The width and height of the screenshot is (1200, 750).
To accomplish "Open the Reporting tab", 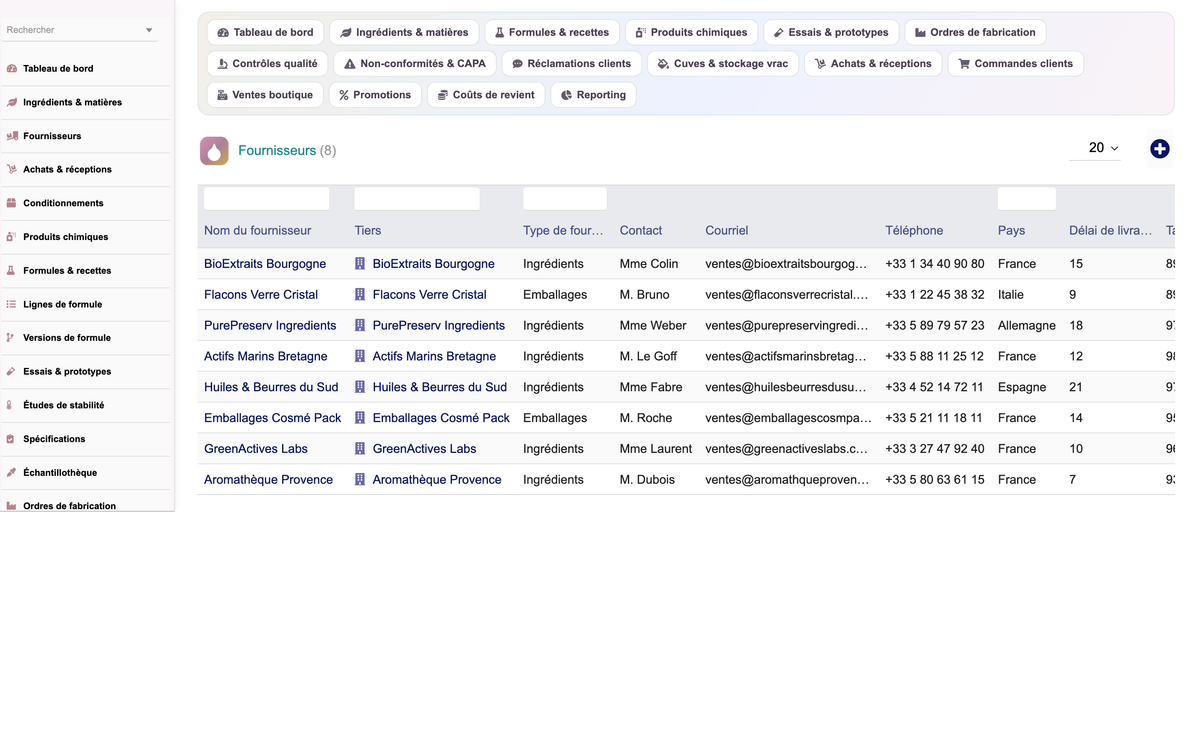I will tap(594, 95).
